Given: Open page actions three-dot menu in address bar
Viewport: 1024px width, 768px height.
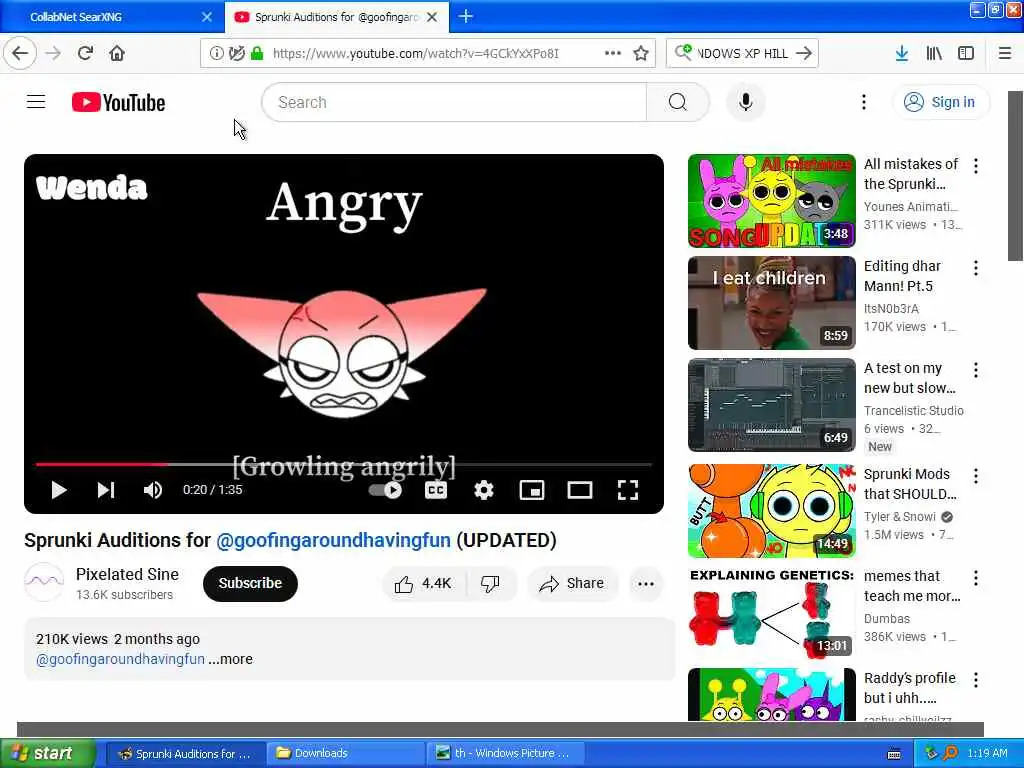Looking at the screenshot, I should 613,54.
